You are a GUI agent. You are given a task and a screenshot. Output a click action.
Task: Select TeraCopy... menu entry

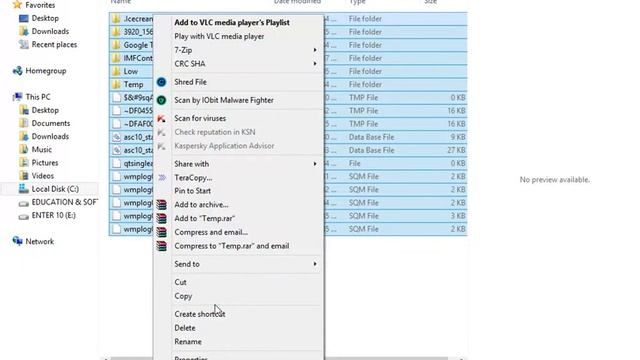point(193,178)
